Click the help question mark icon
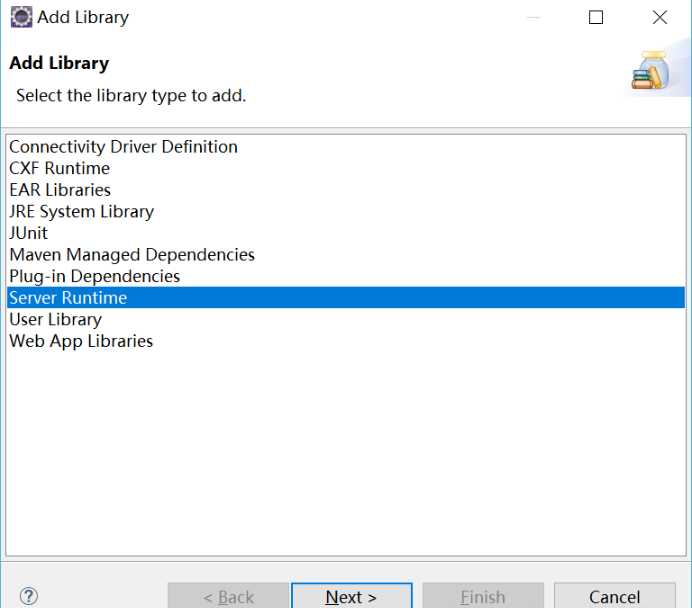 pyautogui.click(x=29, y=597)
